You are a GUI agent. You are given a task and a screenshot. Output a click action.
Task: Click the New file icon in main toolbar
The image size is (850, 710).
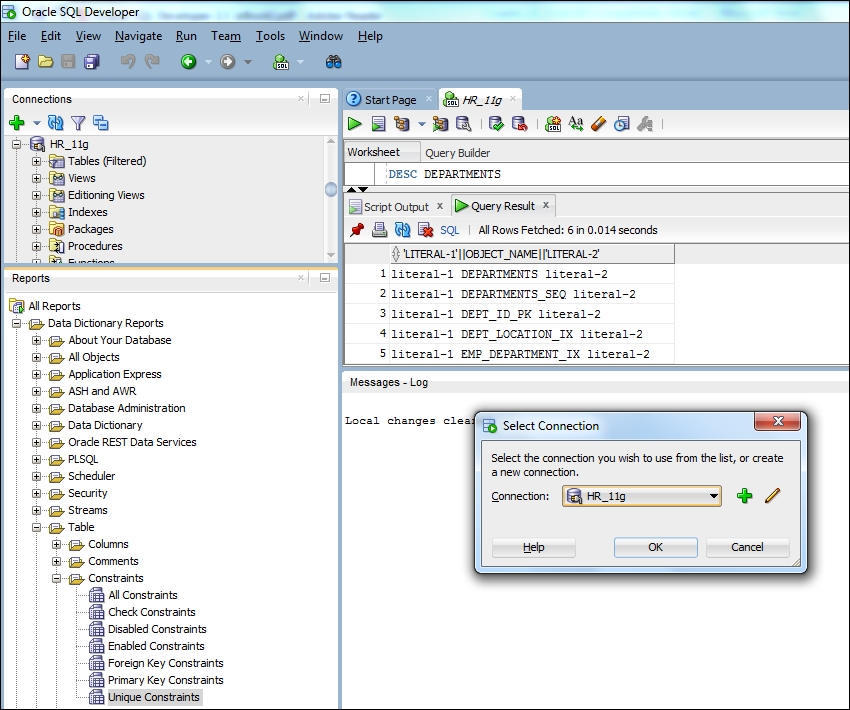(22, 62)
